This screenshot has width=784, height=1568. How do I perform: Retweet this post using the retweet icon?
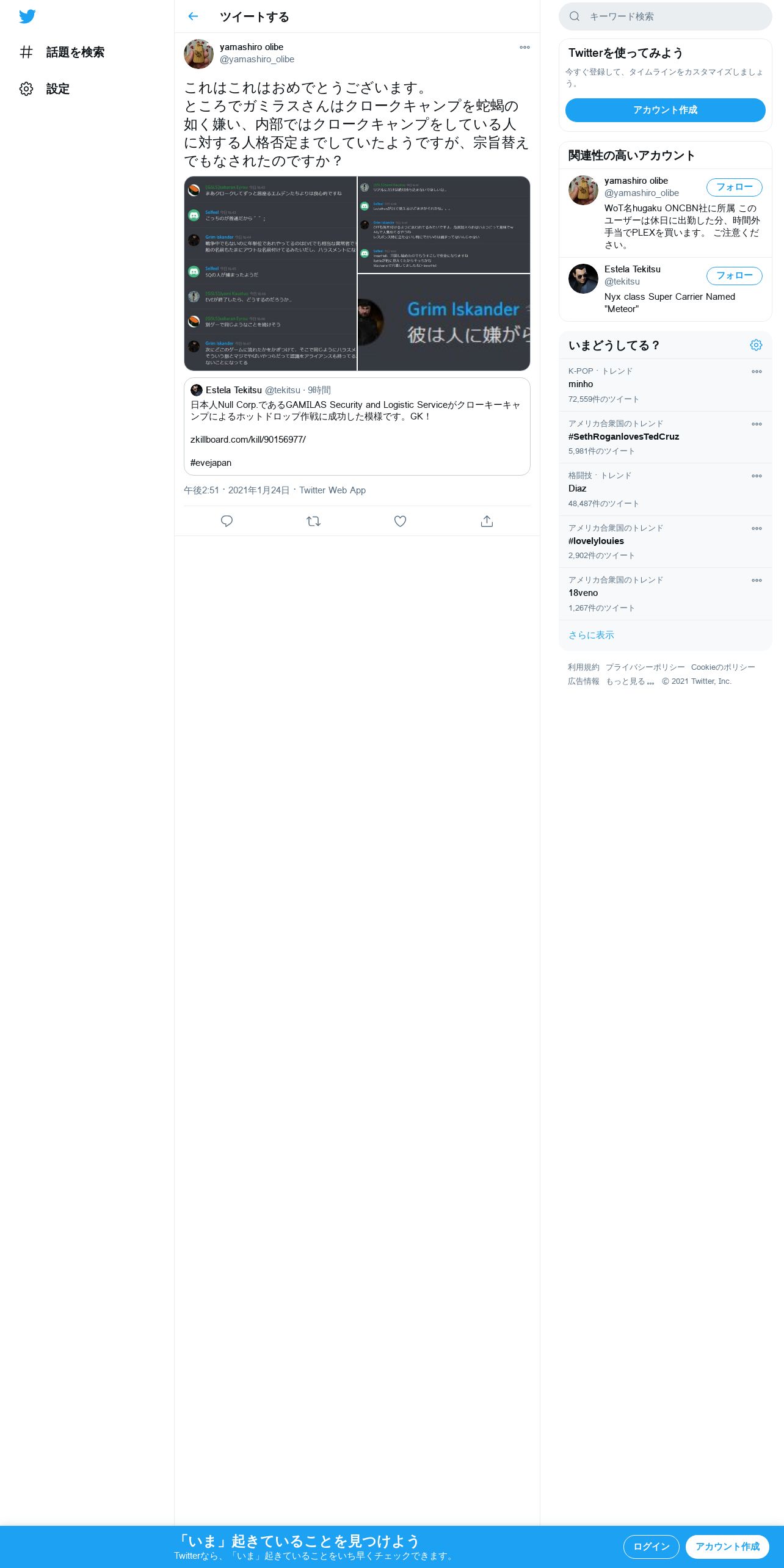coord(313,521)
